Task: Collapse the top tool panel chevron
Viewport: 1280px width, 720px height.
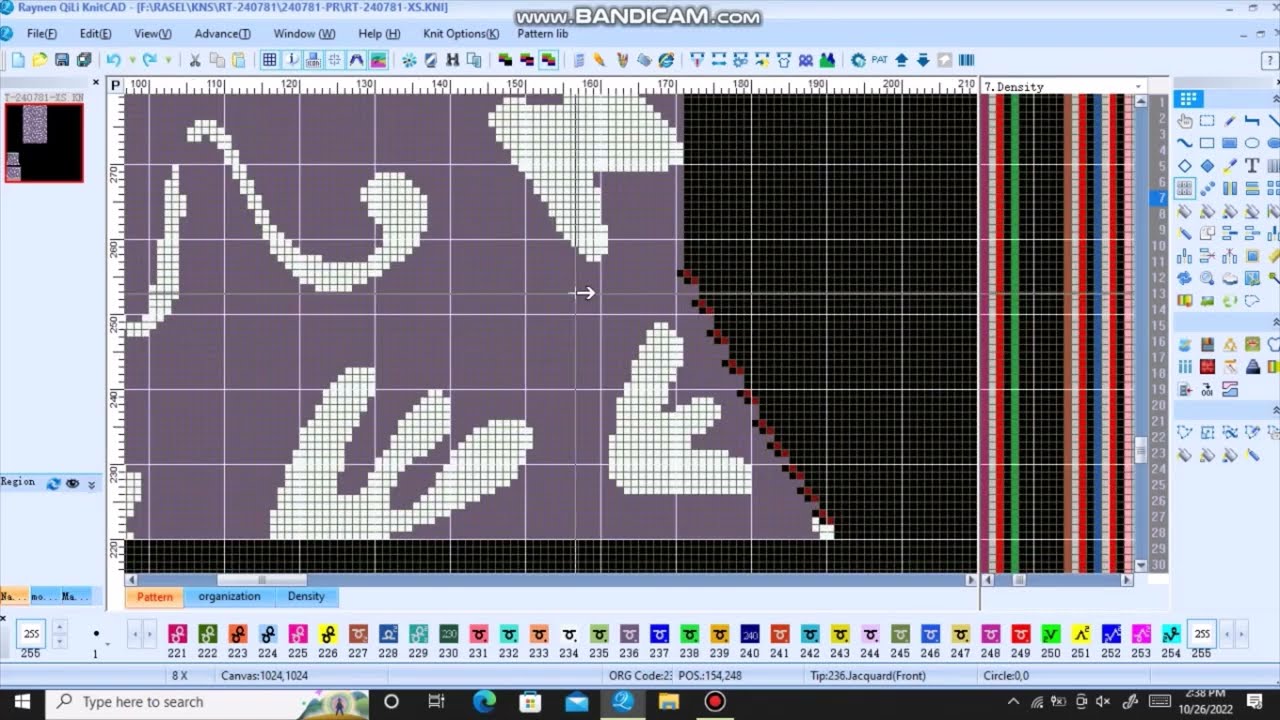Action: 1275,98
